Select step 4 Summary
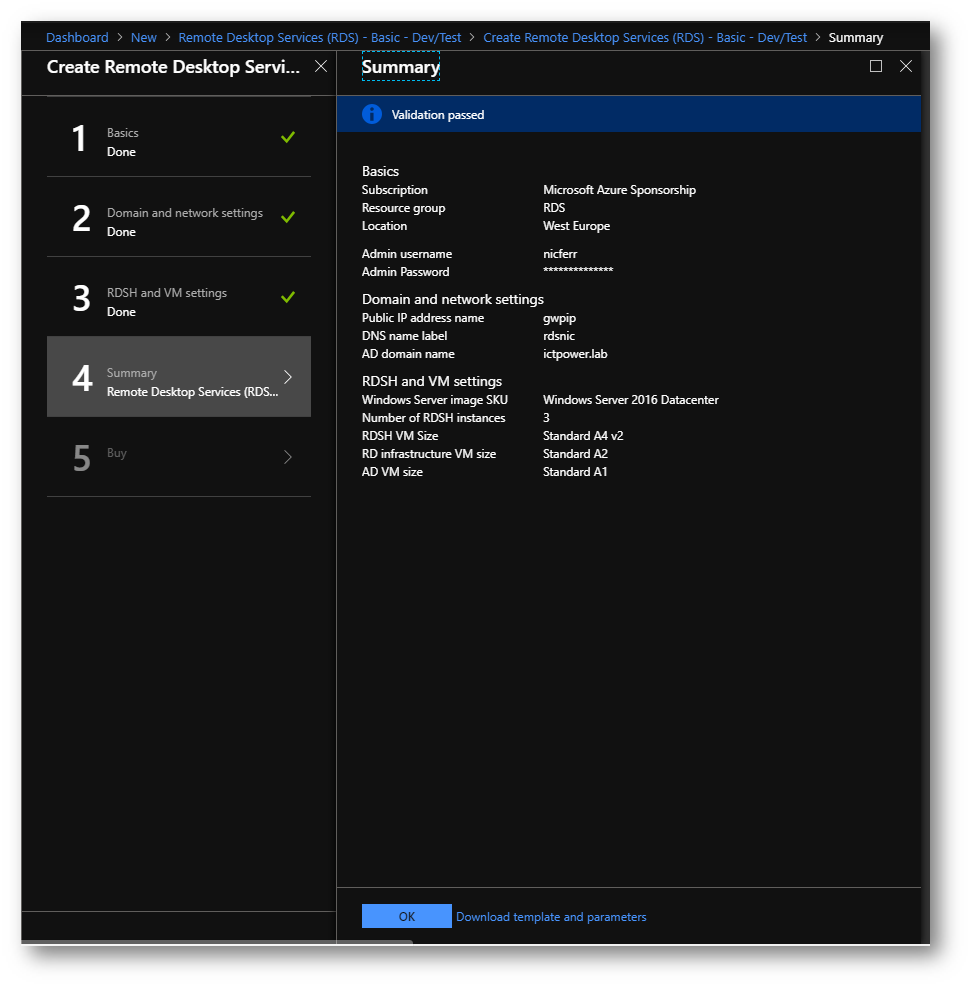This screenshot has height=988, width=972. (179, 377)
